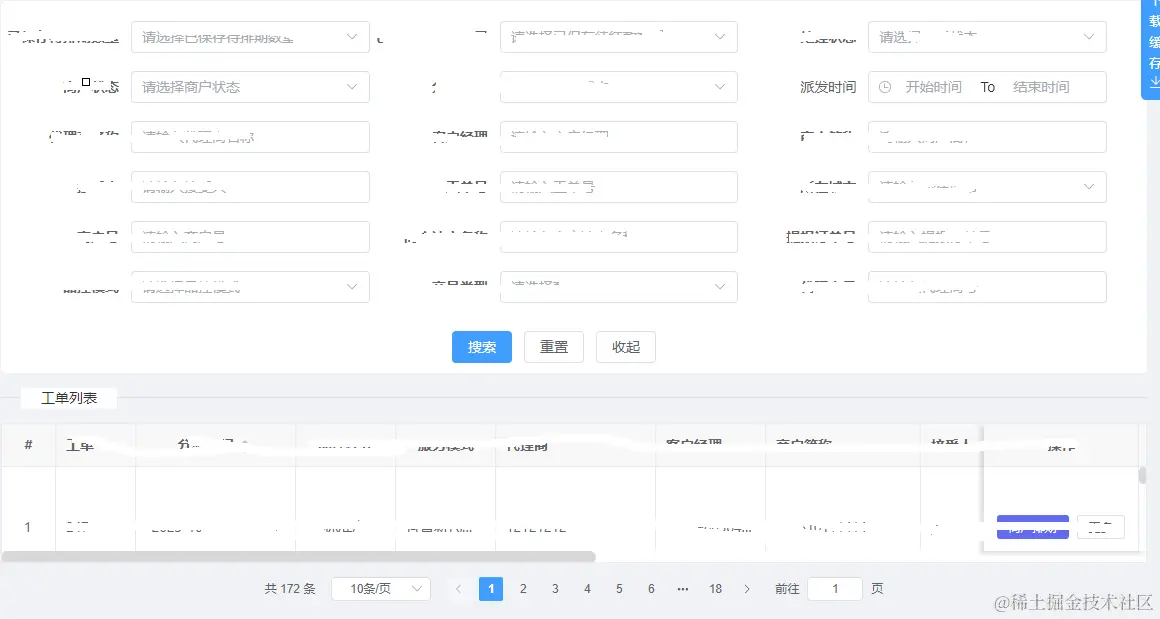The image size is (1160, 619).
Task: Go to page 4
Action: pos(587,589)
